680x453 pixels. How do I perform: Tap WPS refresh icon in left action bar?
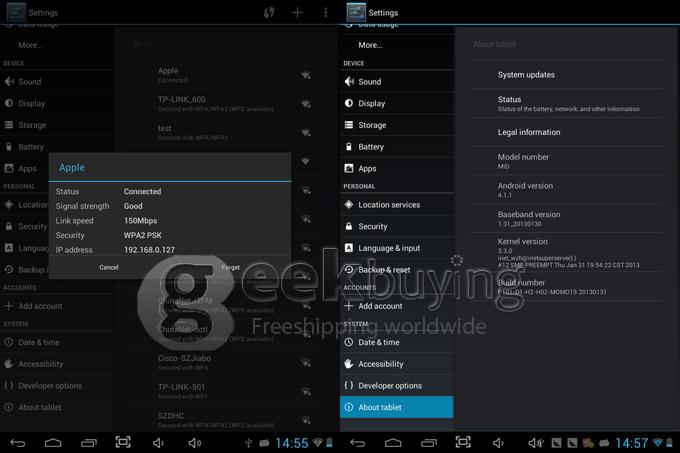point(269,13)
